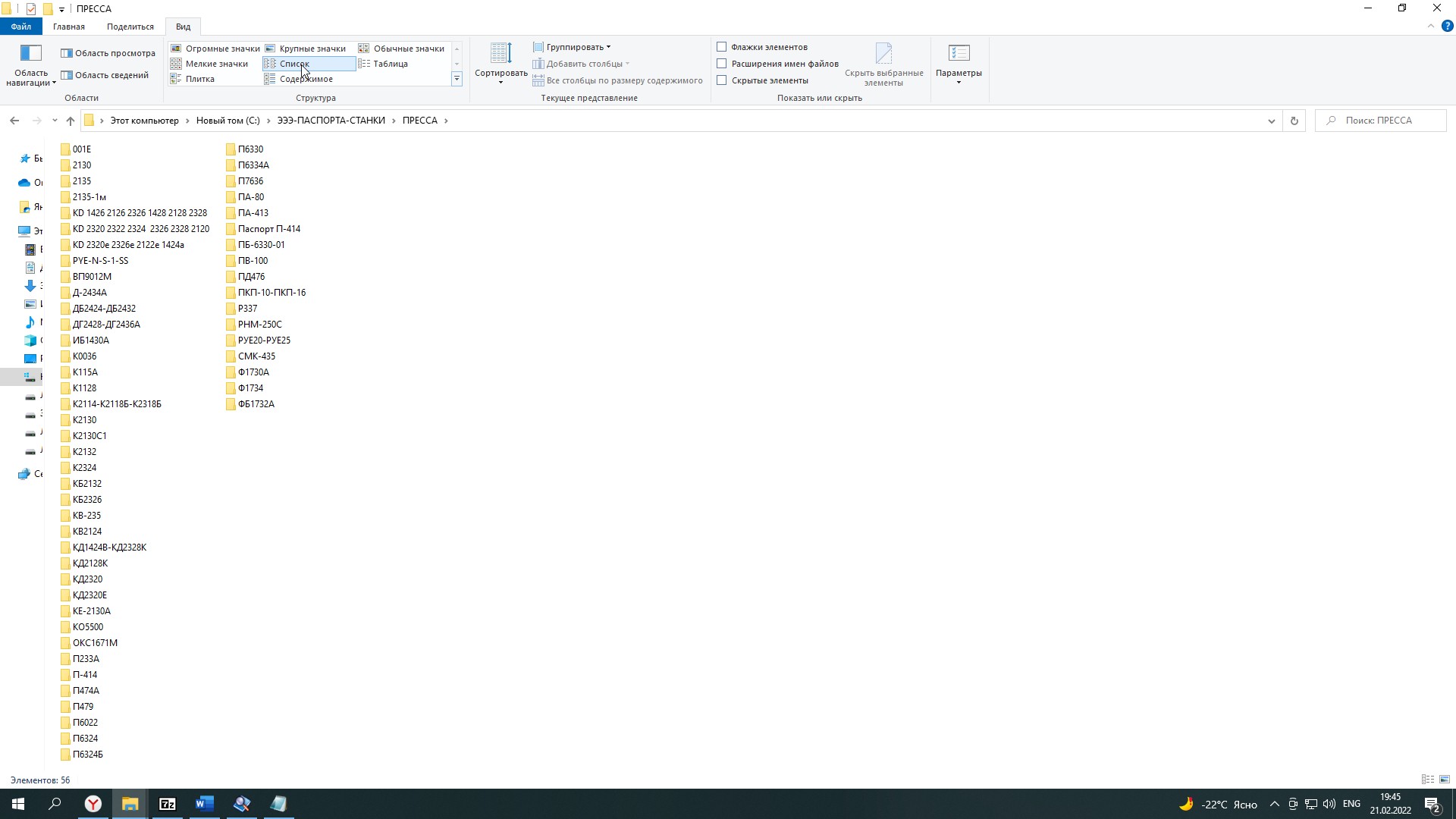The image size is (1456, 819).
Task: Switch to large icons view in the status bar
Action: [1445, 780]
